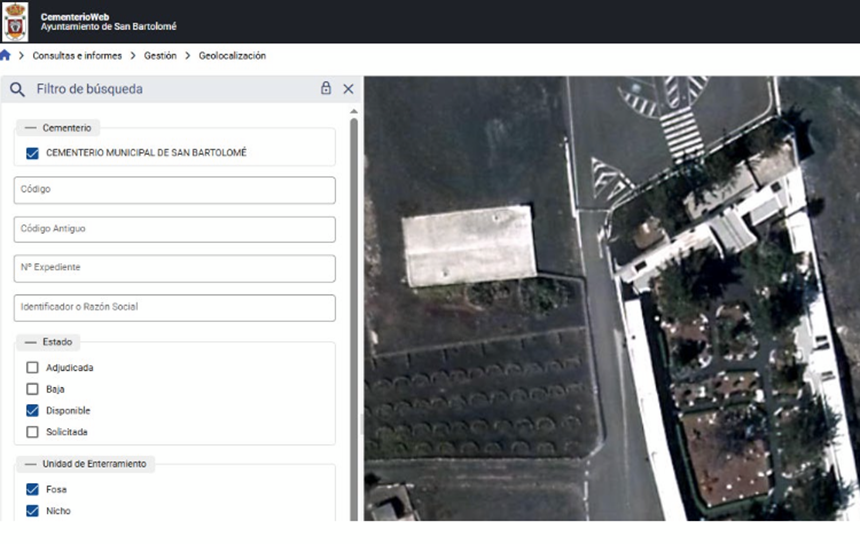Collapse the Estado group

pyautogui.click(x=30, y=342)
